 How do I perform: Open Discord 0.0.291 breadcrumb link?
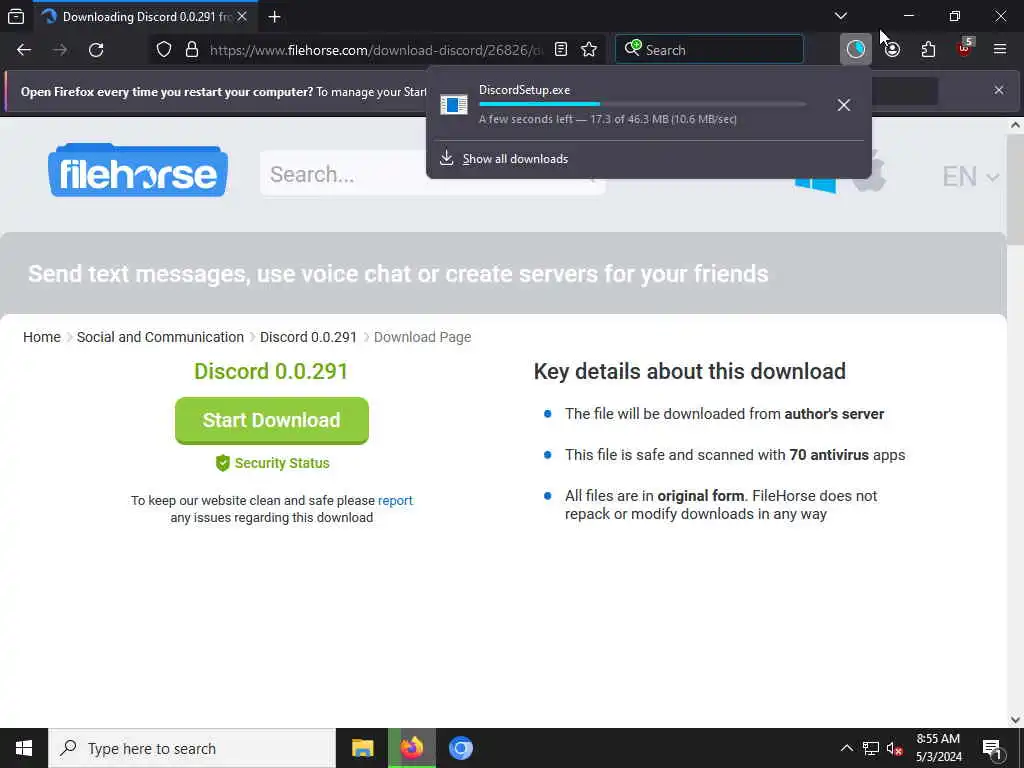(308, 337)
